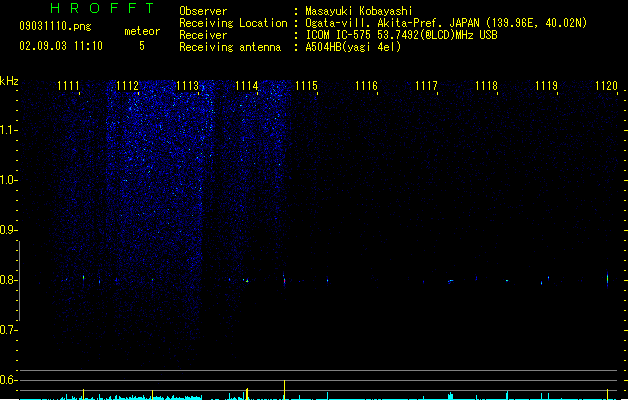Viewport: 629px width, 400px height.
Task: Click time marker 1115
Action: (x=306, y=86)
